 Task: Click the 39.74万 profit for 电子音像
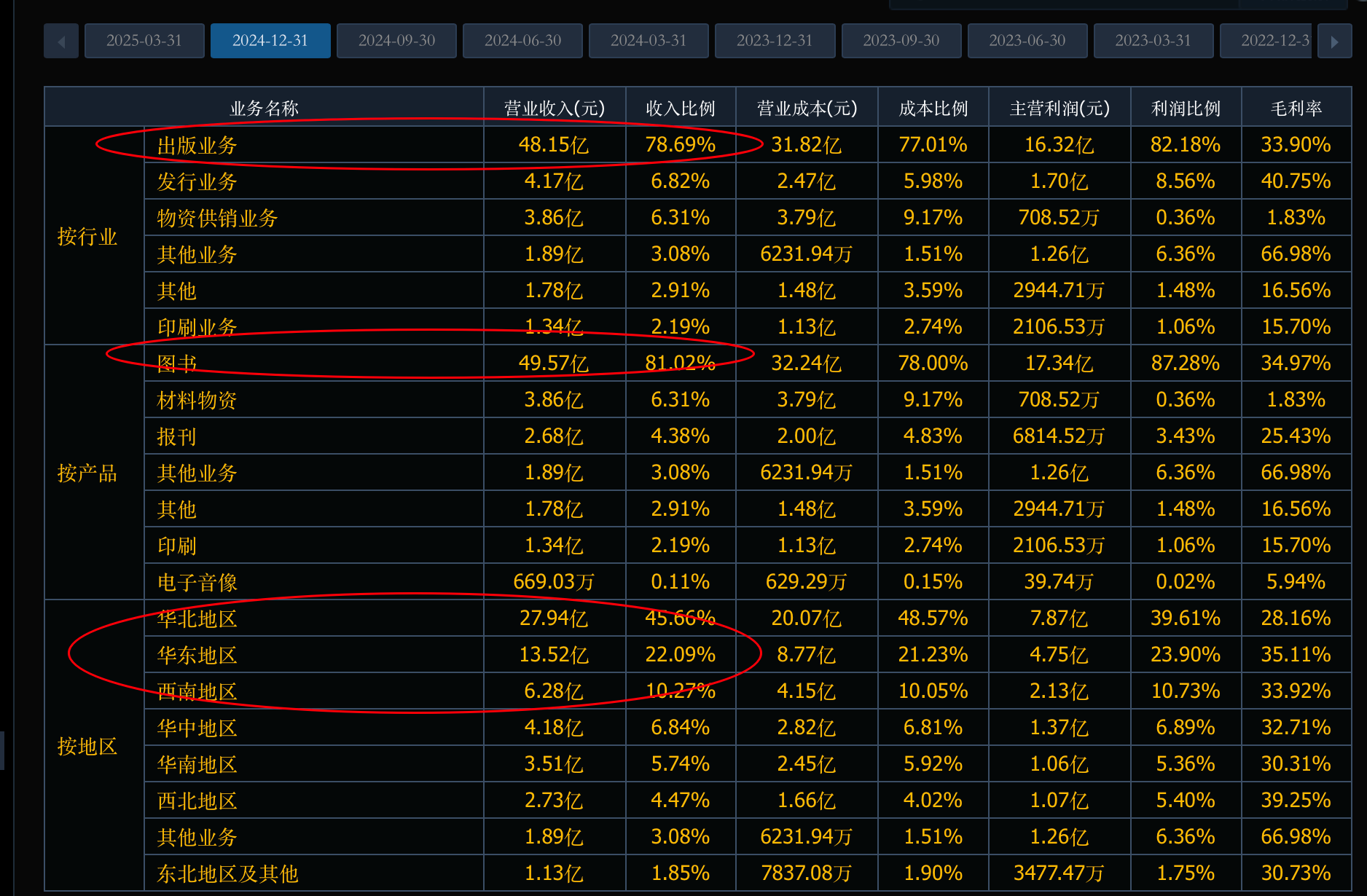pyautogui.click(x=1059, y=581)
